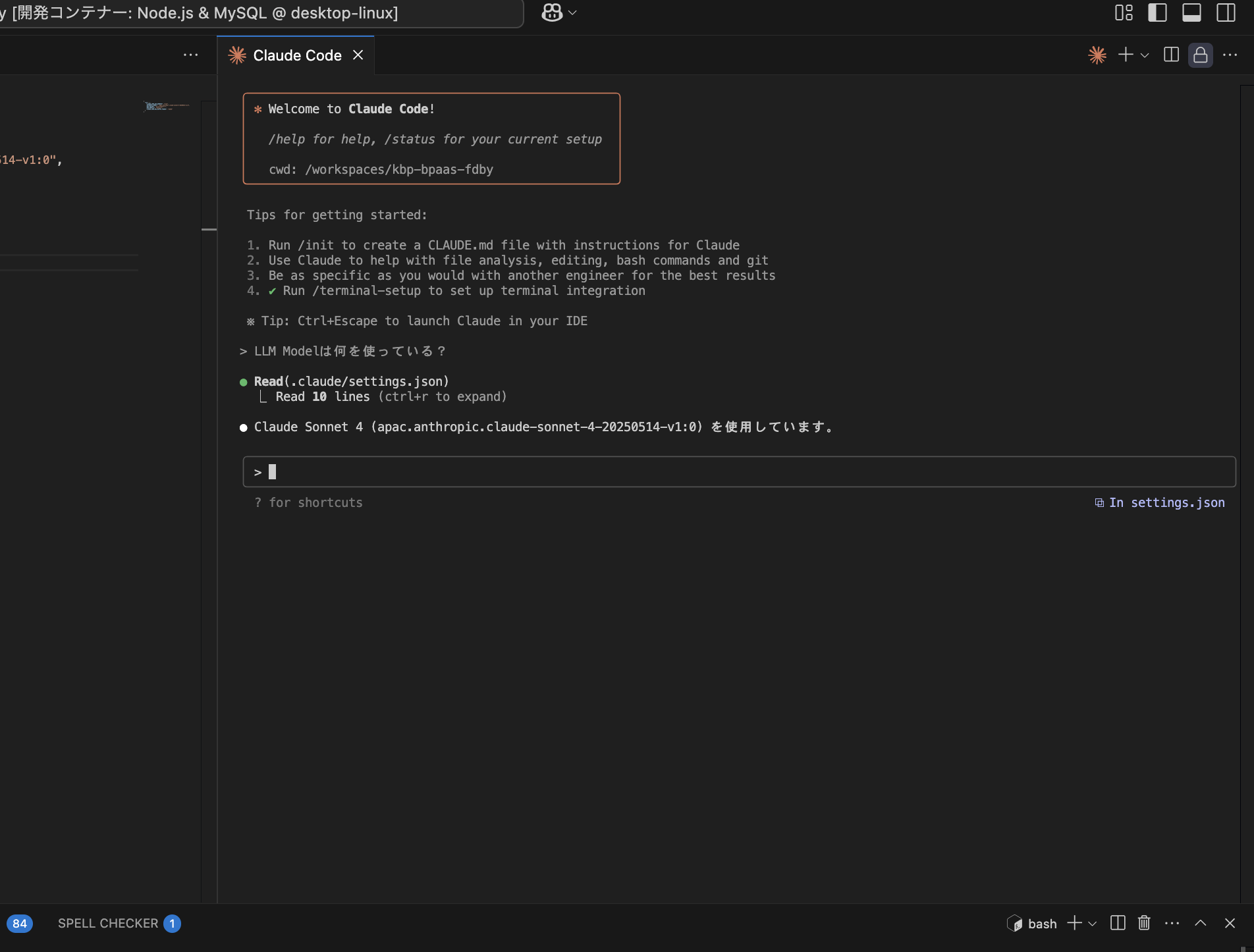
Task: Click 'Read 10 lines (ctrl+r to expand)' text
Action: coord(391,397)
